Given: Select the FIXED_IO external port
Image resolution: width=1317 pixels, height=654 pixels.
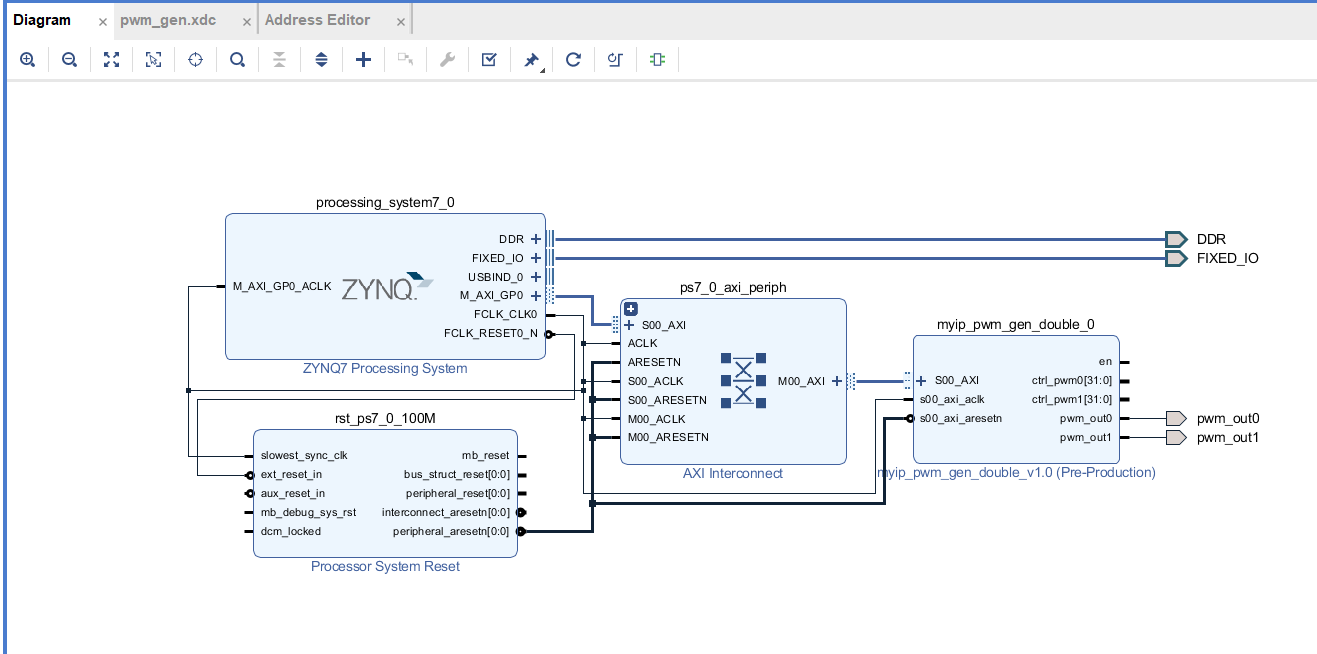Looking at the screenshot, I should 1176,258.
